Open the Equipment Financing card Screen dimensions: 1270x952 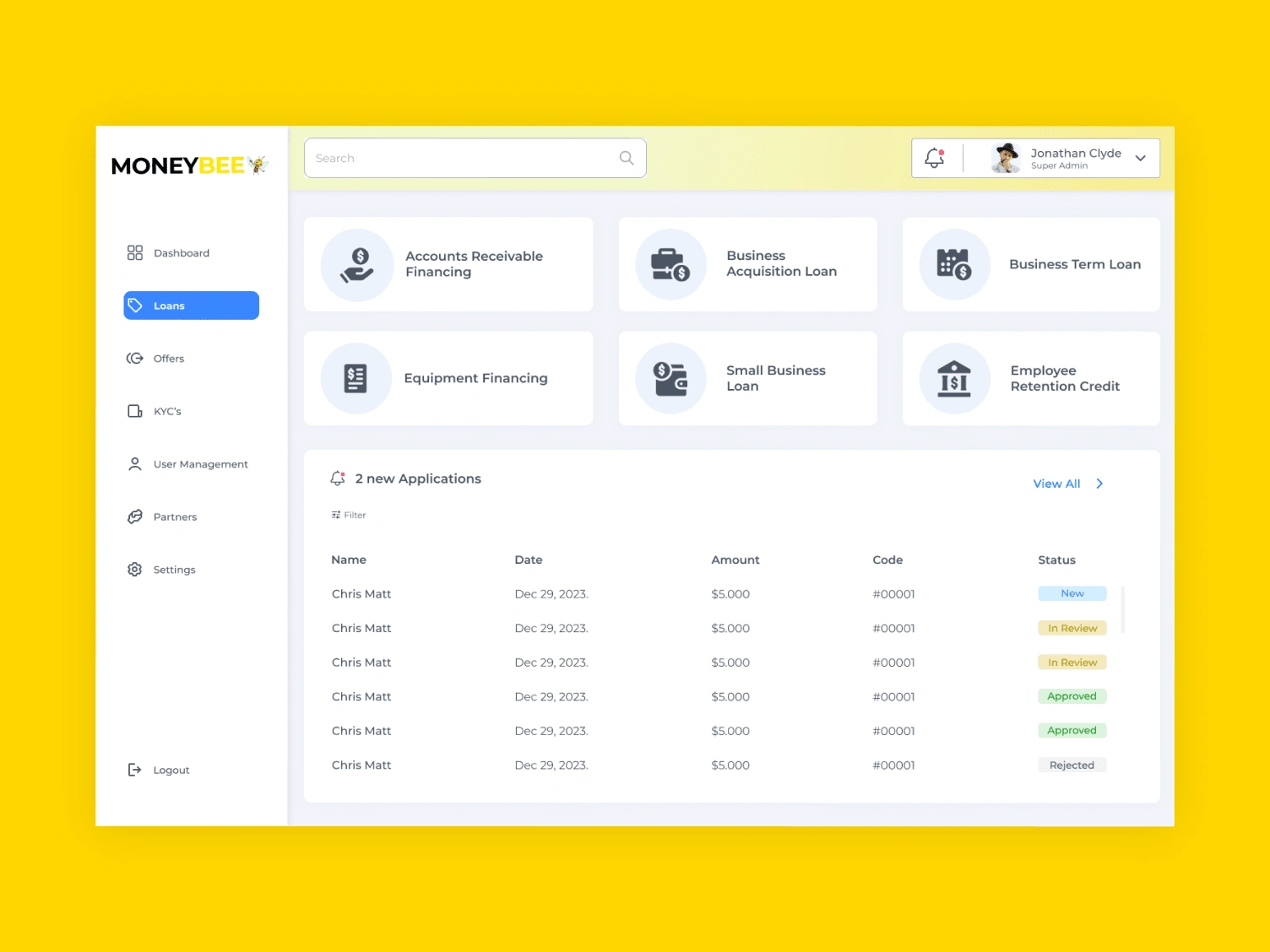tap(448, 378)
